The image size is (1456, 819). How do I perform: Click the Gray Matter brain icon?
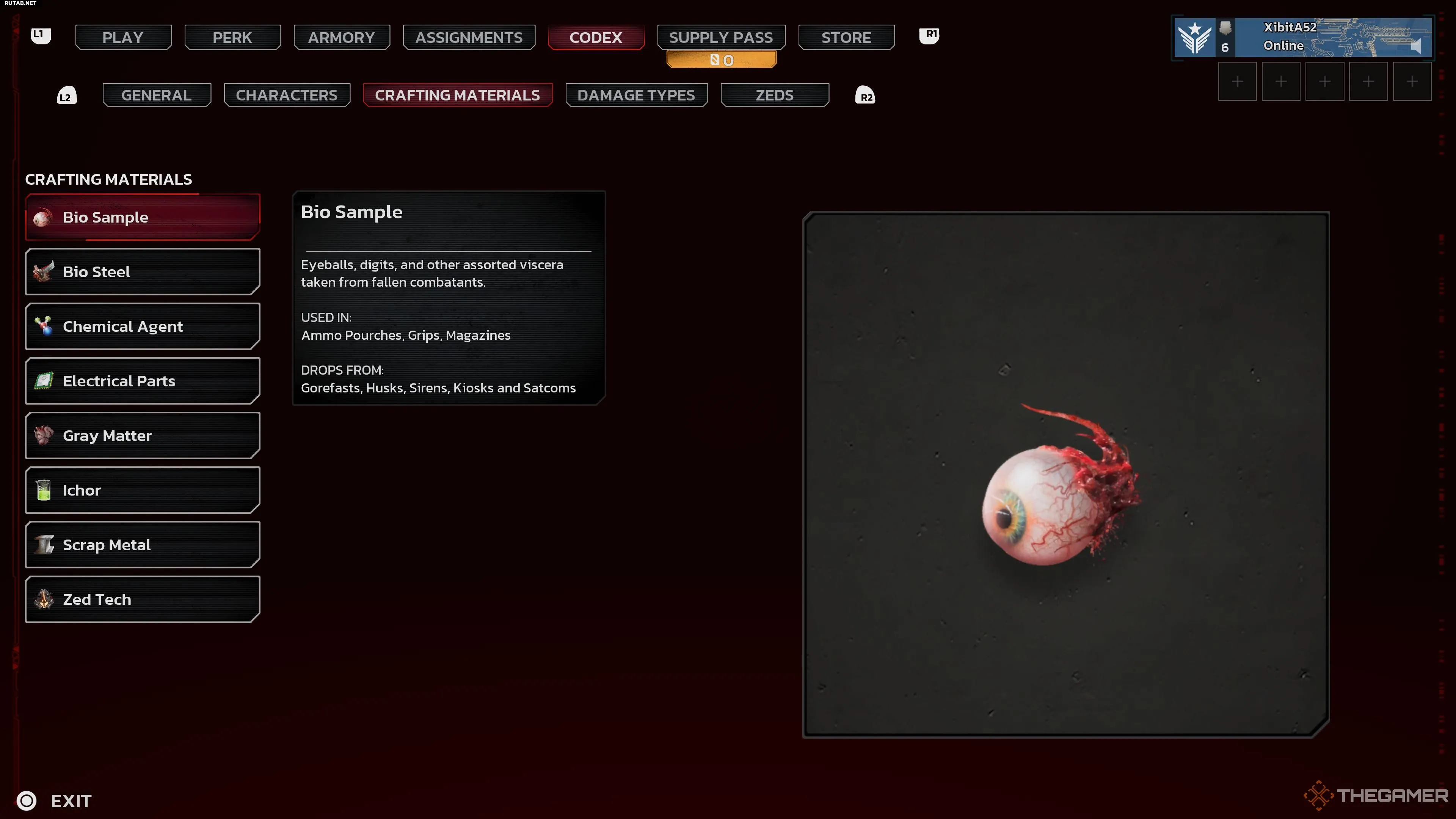(x=43, y=436)
